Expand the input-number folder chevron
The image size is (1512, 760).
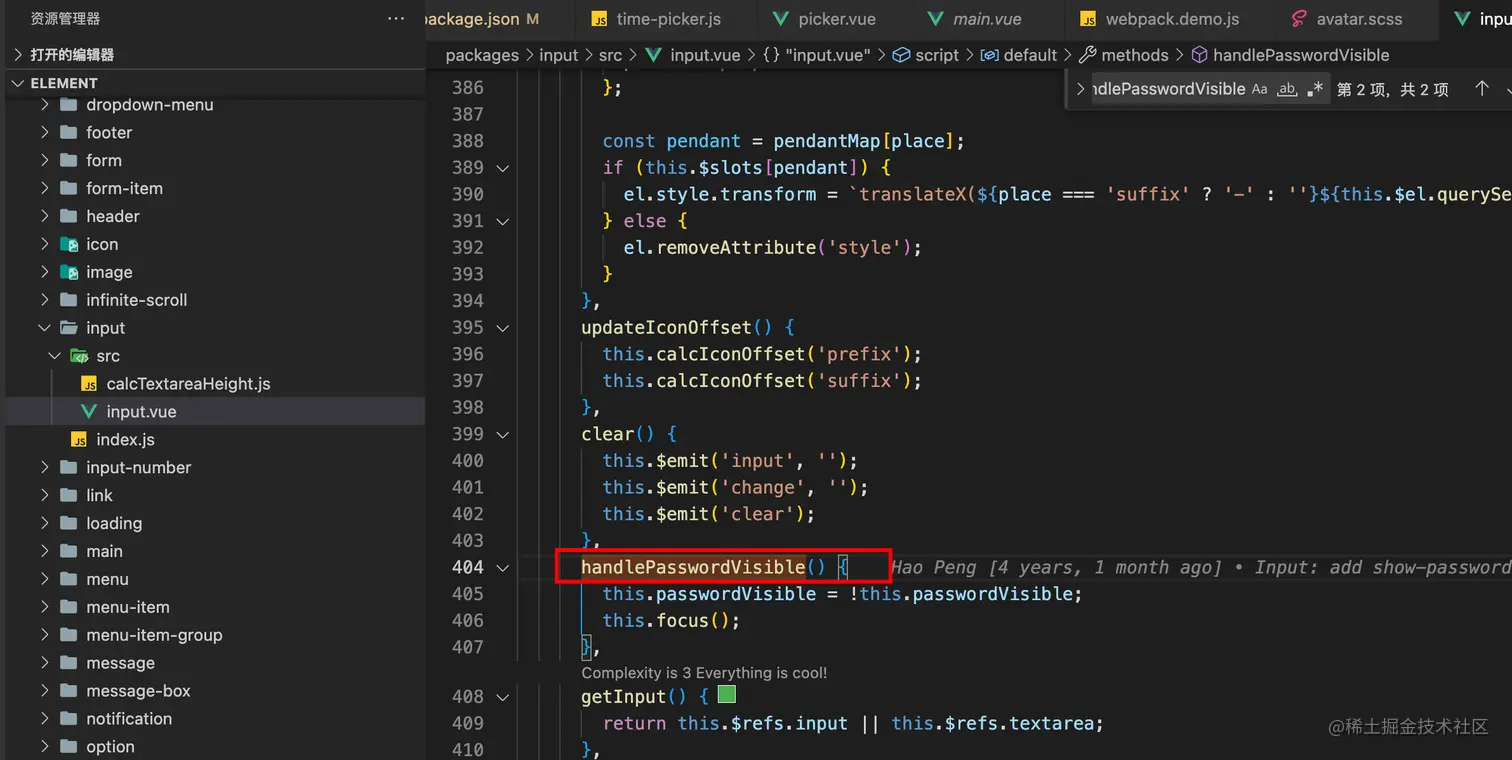coord(44,467)
